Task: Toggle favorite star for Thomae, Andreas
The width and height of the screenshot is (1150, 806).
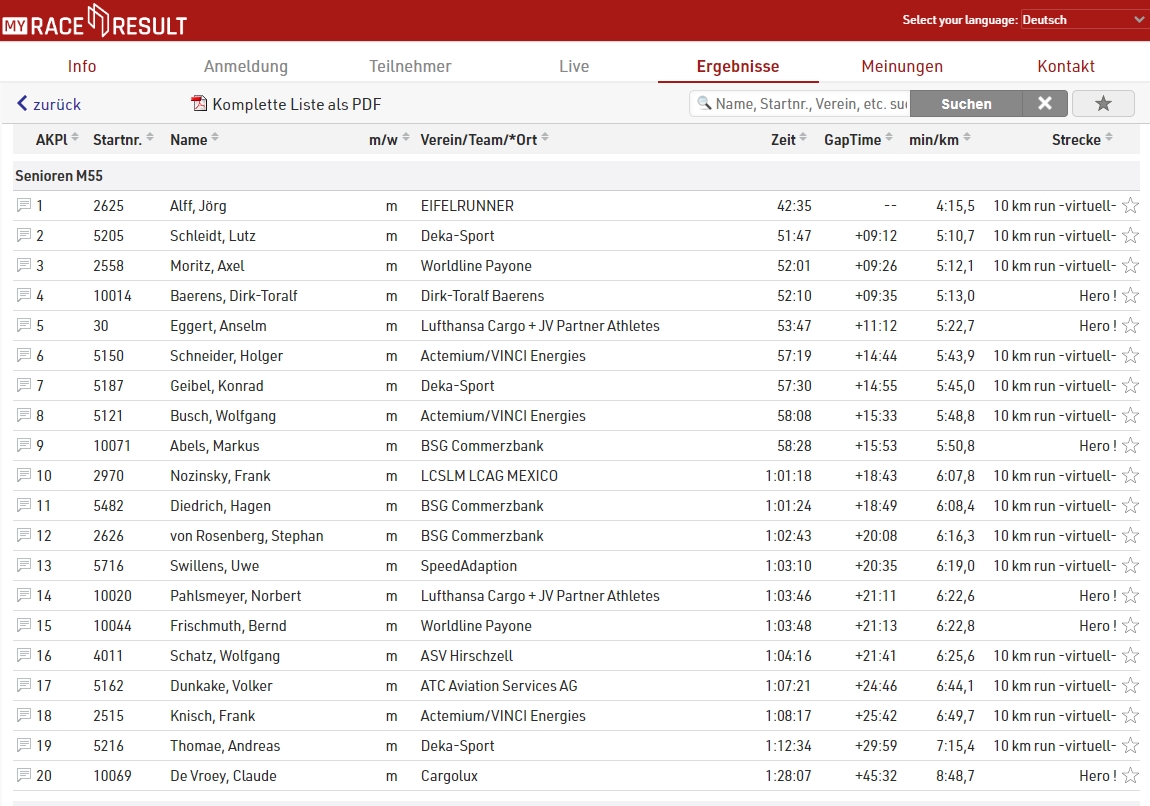Action: 1130,746
